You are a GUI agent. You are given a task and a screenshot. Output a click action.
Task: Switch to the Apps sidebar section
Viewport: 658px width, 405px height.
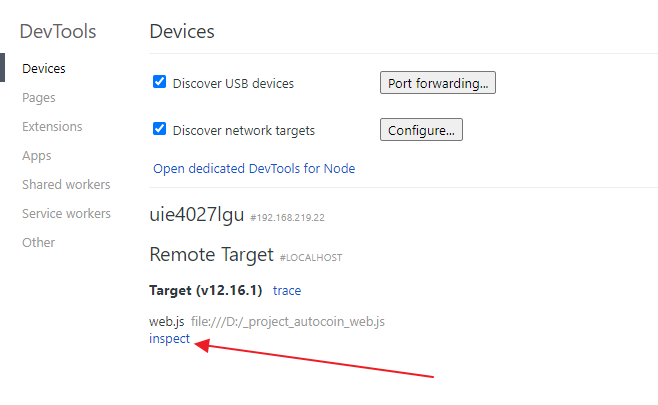click(x=37, y=156)
